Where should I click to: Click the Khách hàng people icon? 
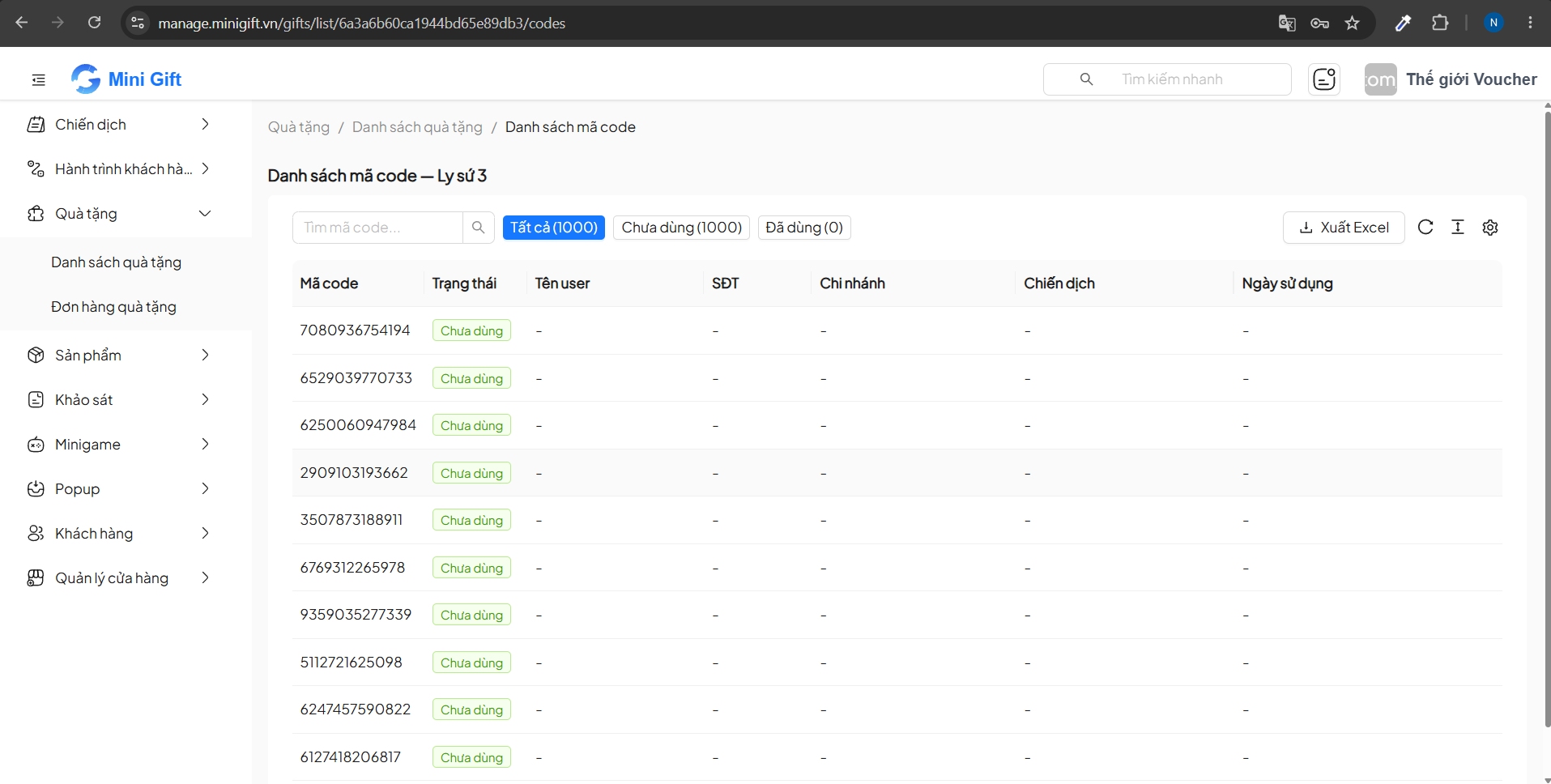tap(36, 534)
